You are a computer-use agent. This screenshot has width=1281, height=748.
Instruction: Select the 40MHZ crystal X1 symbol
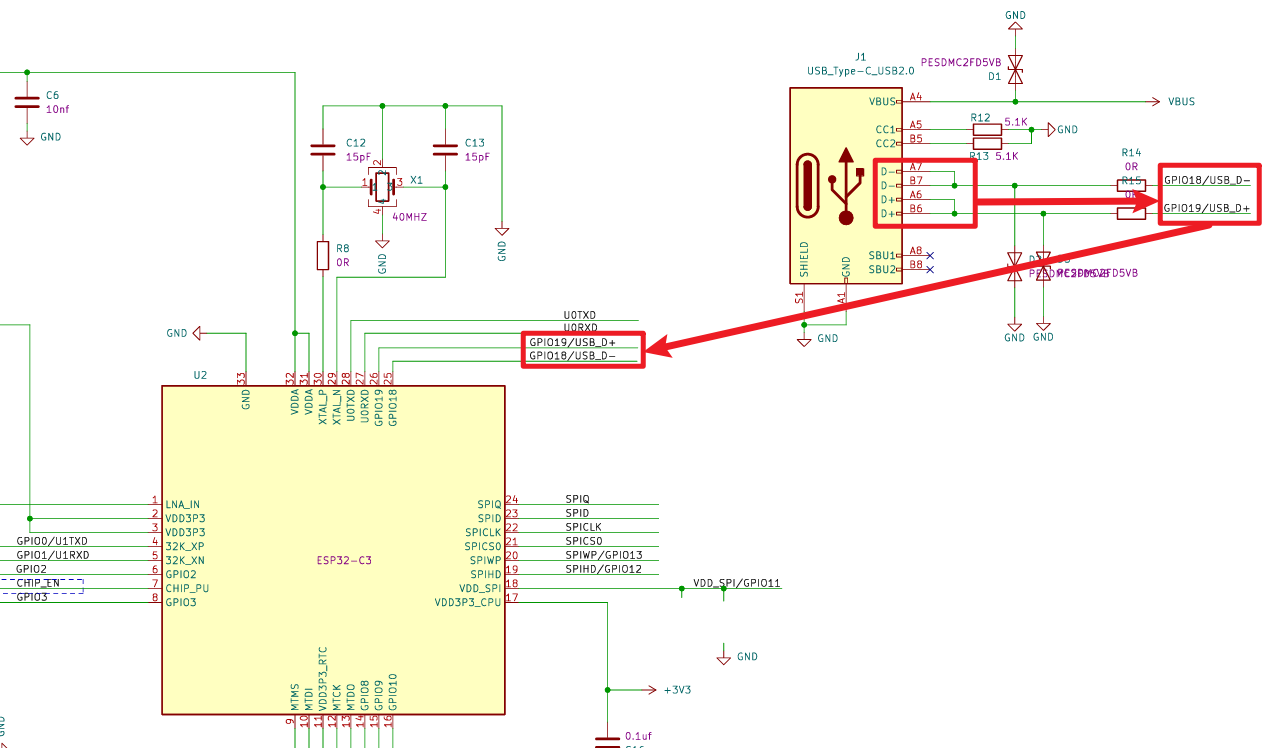click(x=381, y=185)
